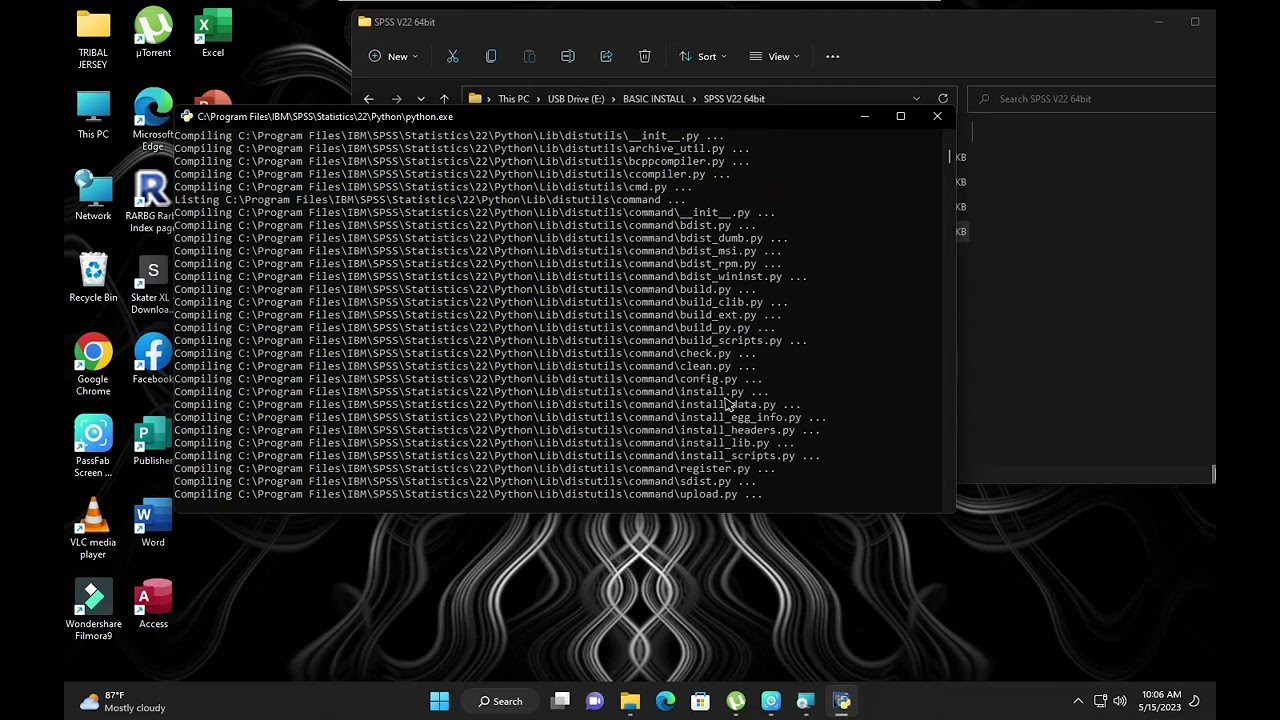Select the uTorrent desktop shortcut
Screen dimensions: 1280x720
click(153, 33)
